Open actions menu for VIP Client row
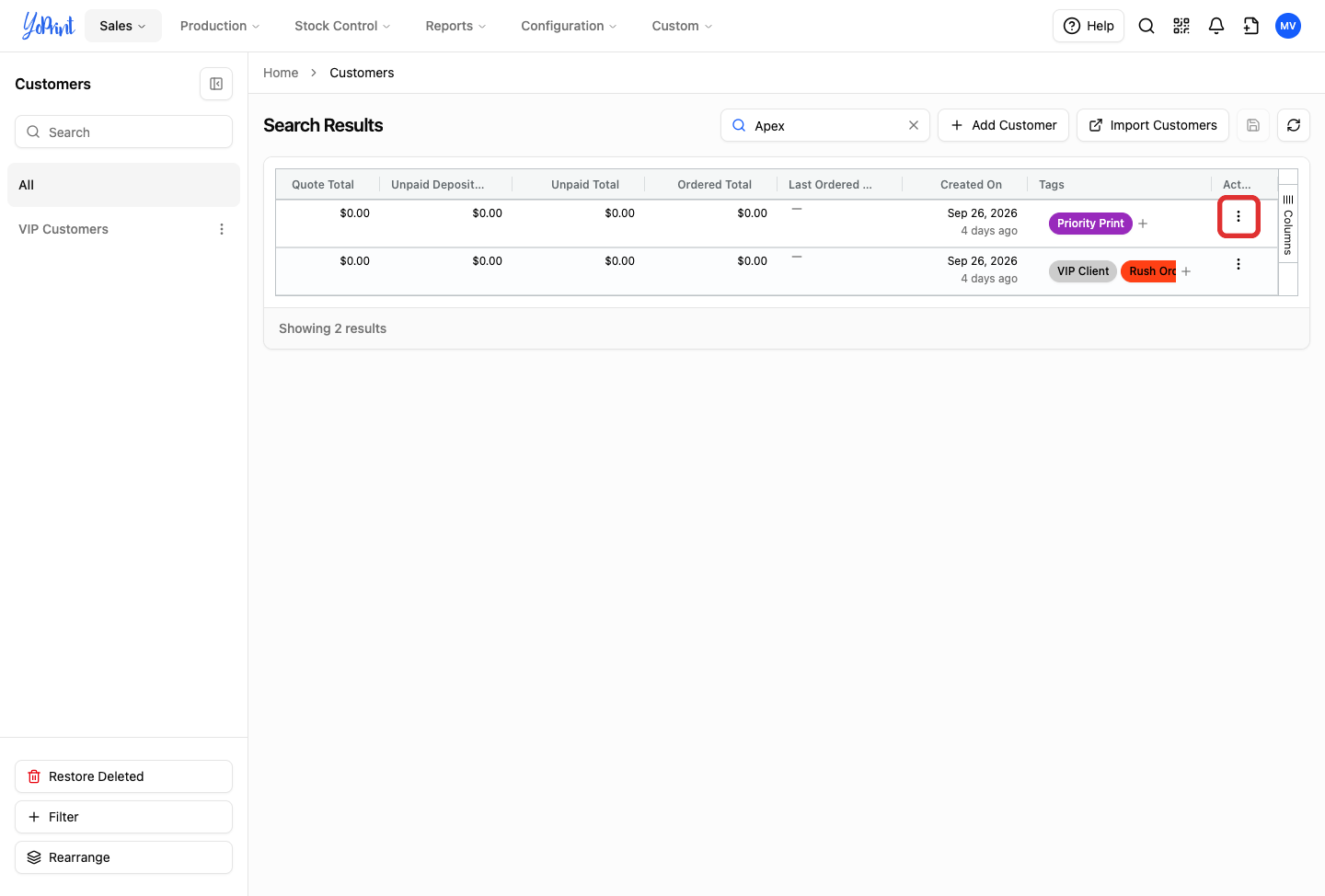The height and width of the screenshot is (896, 1325). click(1239, 264)
